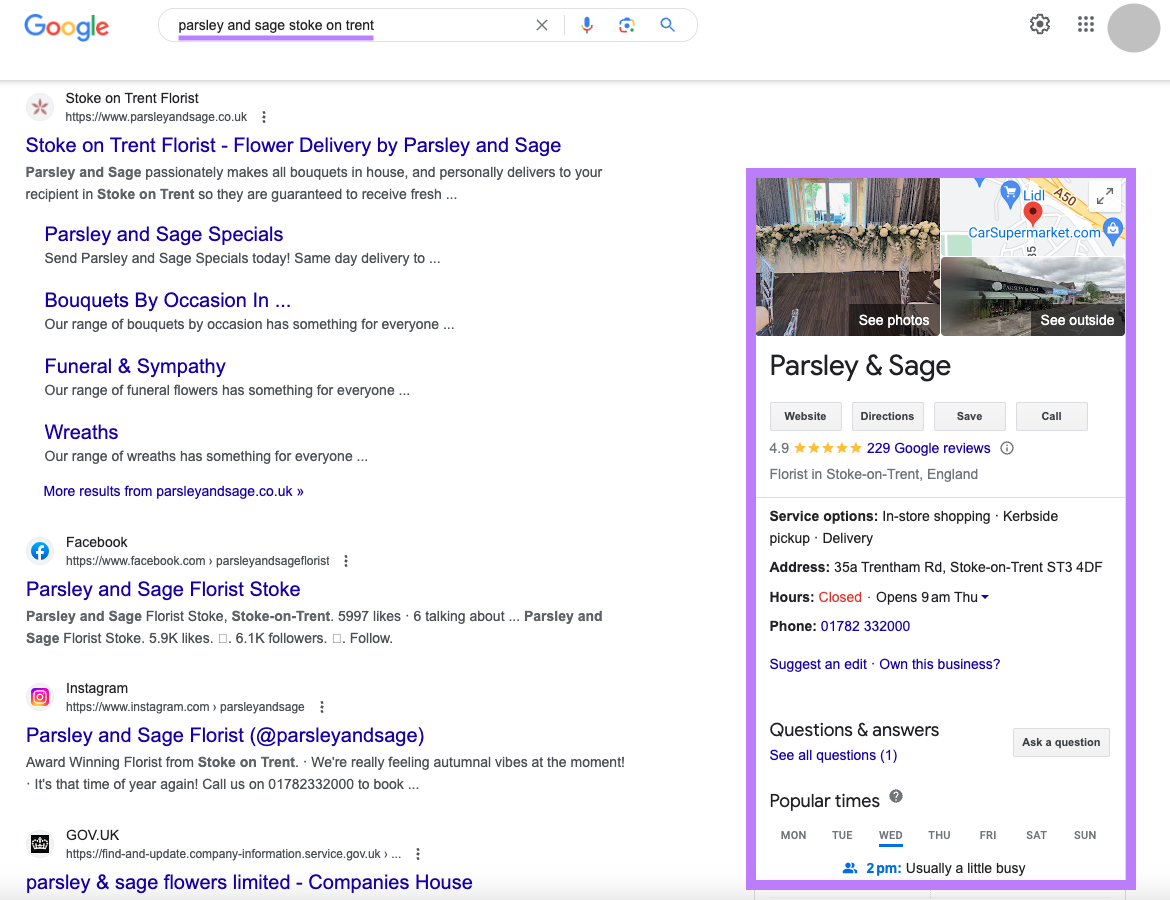This screenshot has height=900, width=1170.
Task: Click the 4.9 star rating stars
Action: [x=826, y=448]
